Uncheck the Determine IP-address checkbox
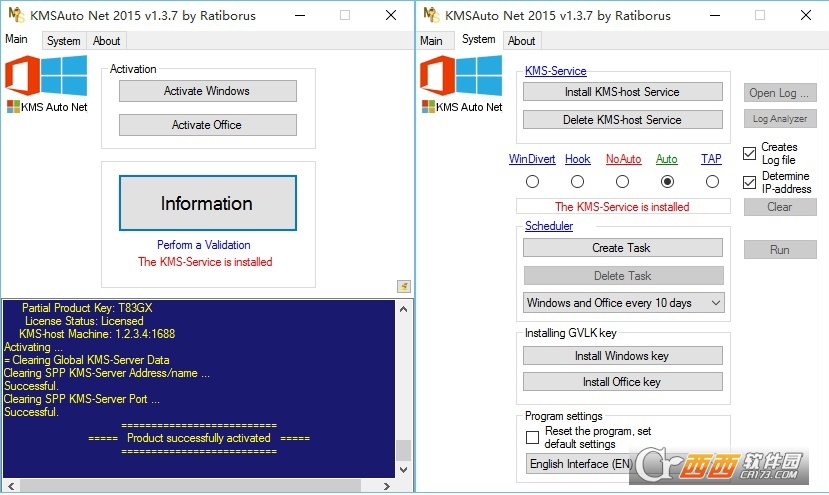The image size is (829, 495). [750, 182]
